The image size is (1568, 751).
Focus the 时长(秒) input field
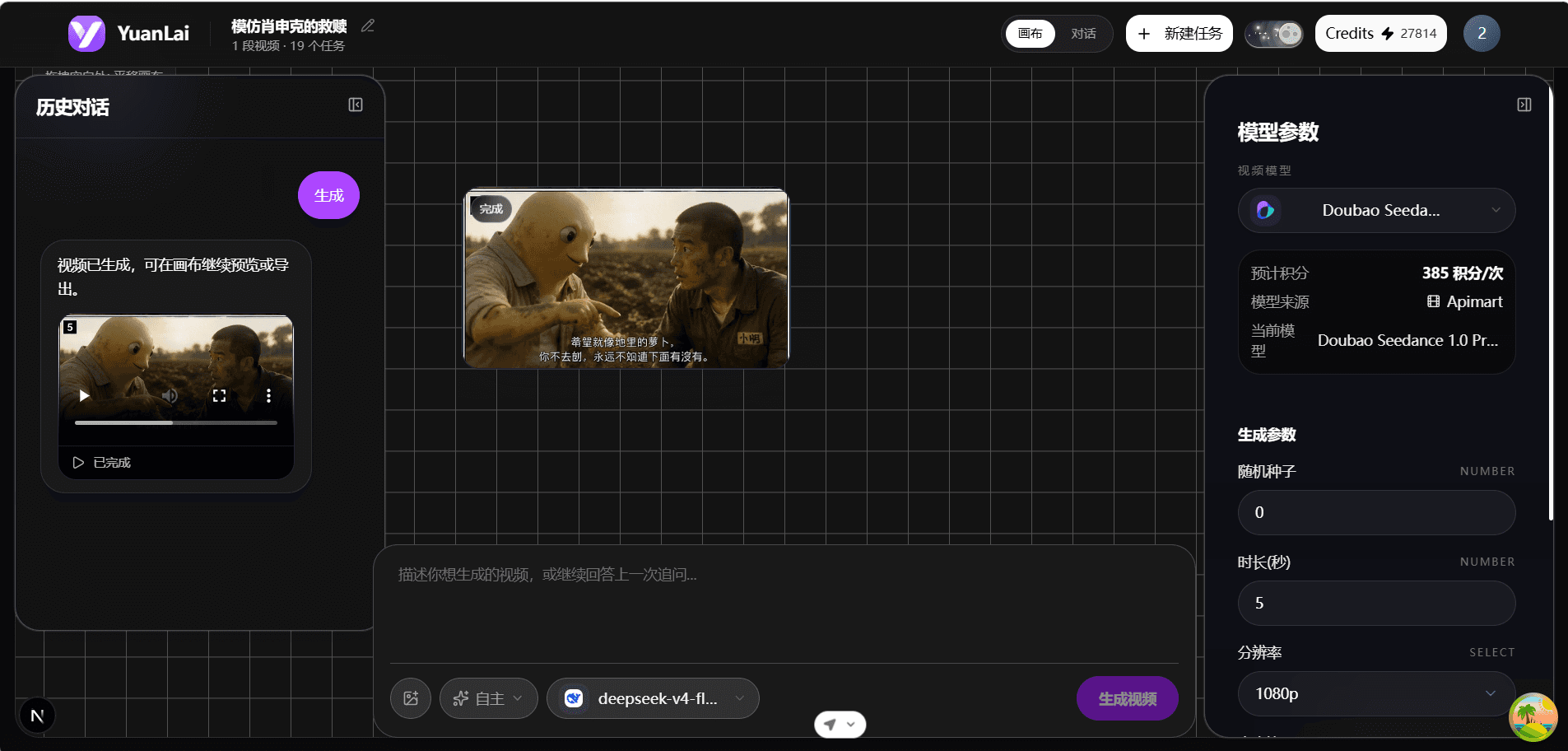tap(1376, 603)
